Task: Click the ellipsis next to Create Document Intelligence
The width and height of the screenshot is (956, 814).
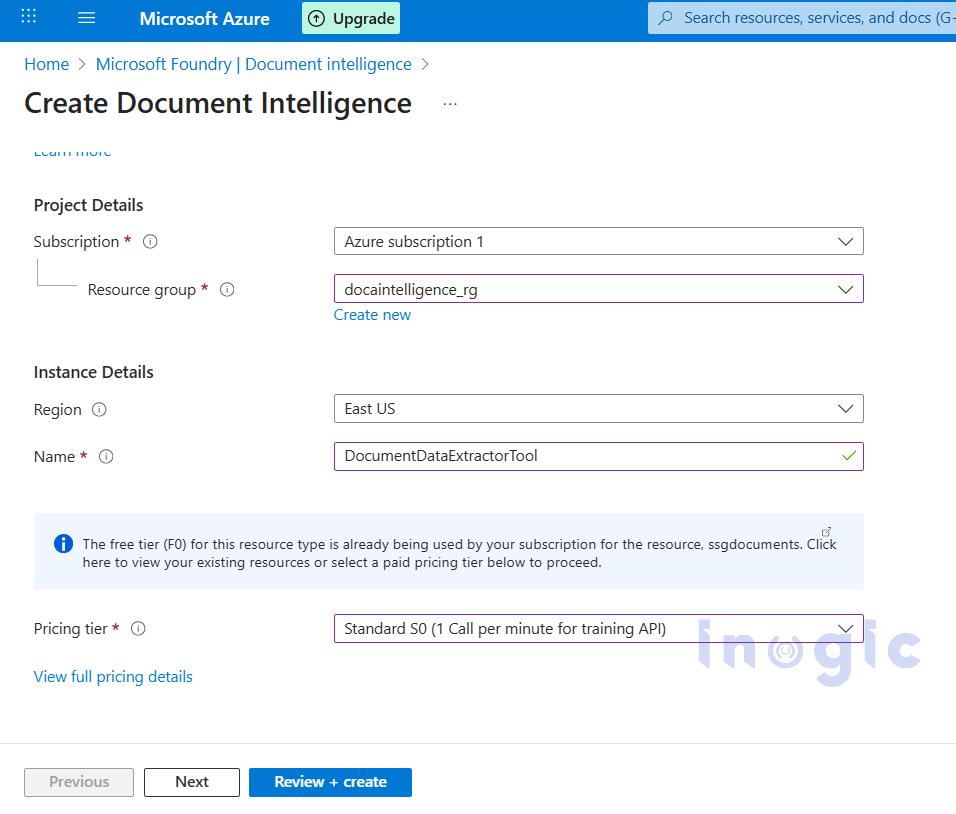Action: pos(449,104)
